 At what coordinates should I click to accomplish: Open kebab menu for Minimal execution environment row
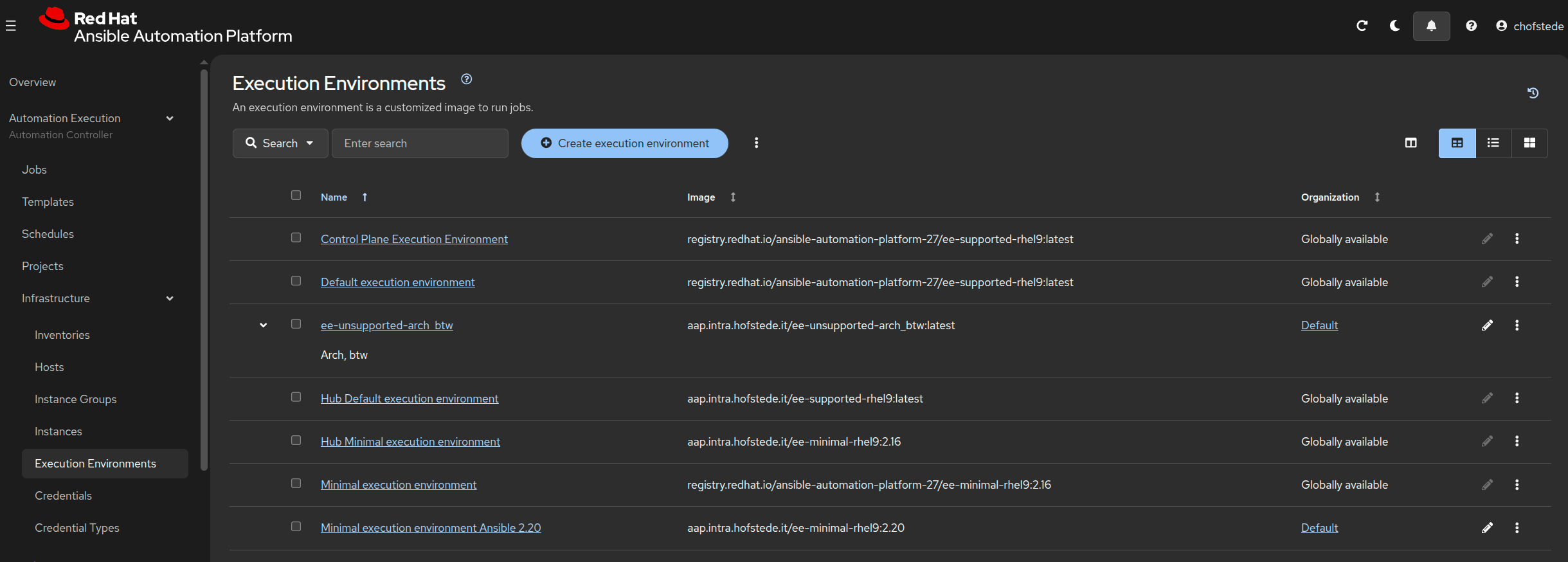pos(1517,485)
